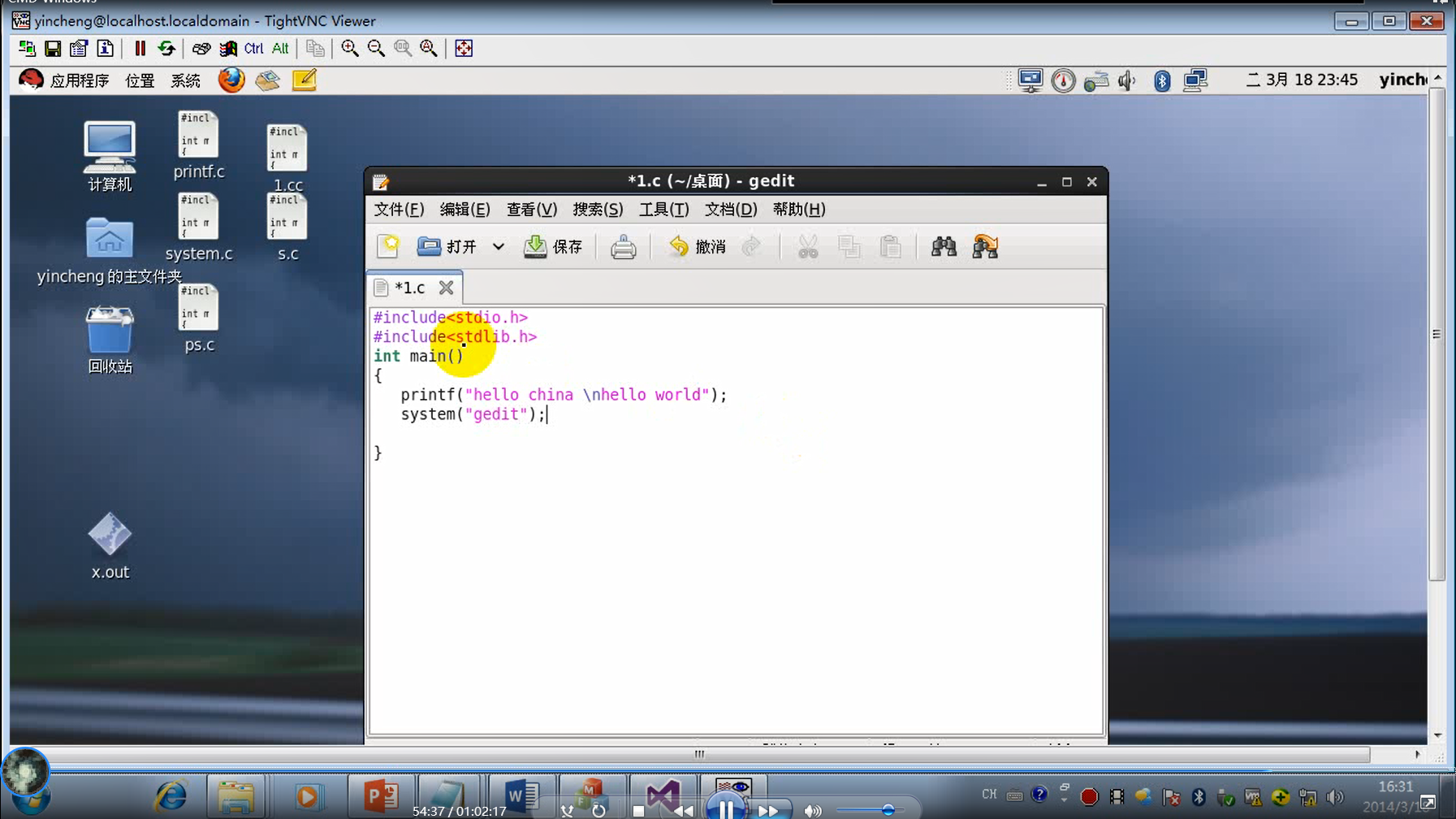The image size is (1456, 819).
Task: Open the 文件(F) menu
Action: 399,210
